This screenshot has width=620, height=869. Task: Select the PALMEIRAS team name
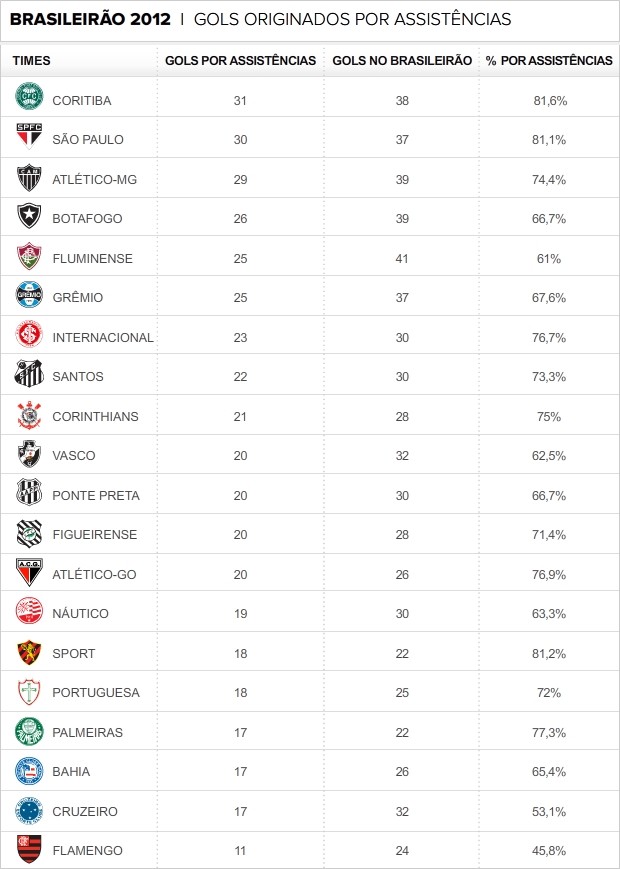click(87, 732)
